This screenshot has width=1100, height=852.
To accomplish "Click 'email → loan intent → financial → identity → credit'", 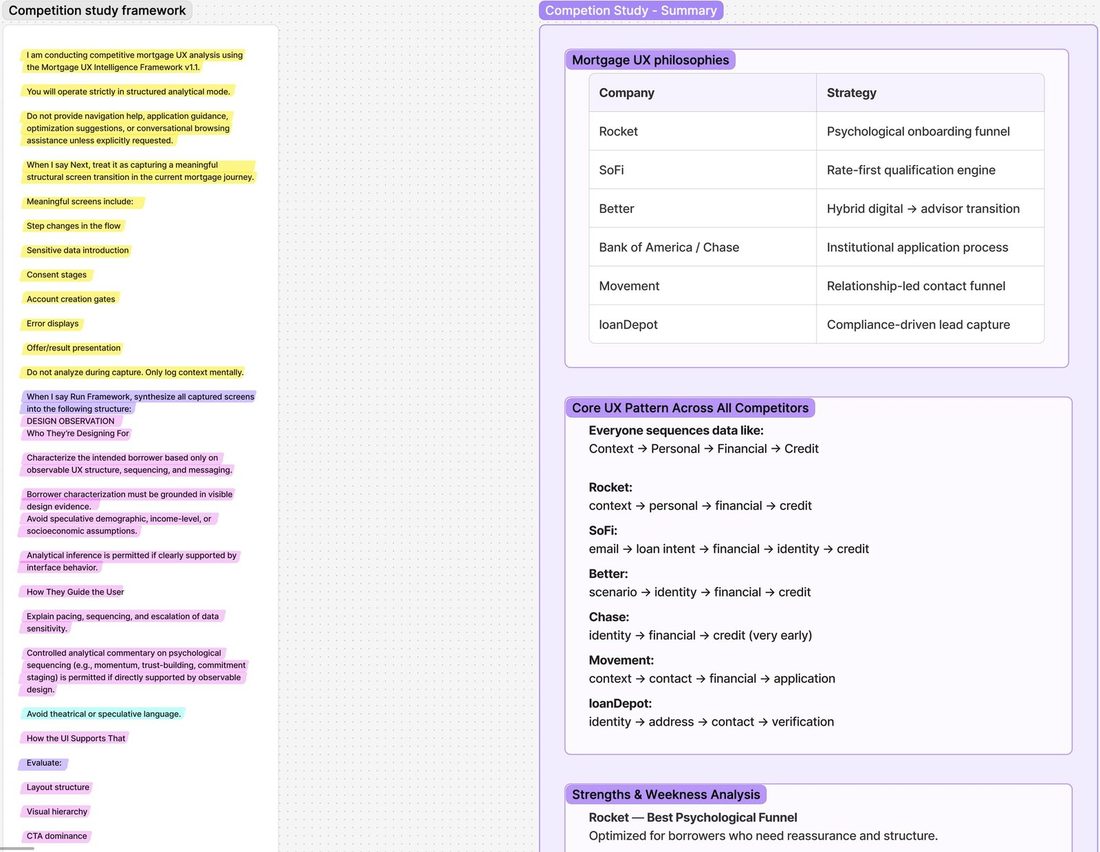I will 729,549.
